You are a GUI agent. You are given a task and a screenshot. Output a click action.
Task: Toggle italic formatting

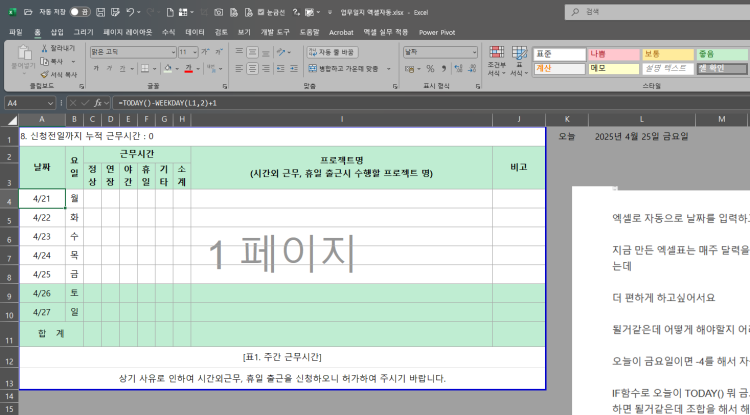click(x=109, y=69)
